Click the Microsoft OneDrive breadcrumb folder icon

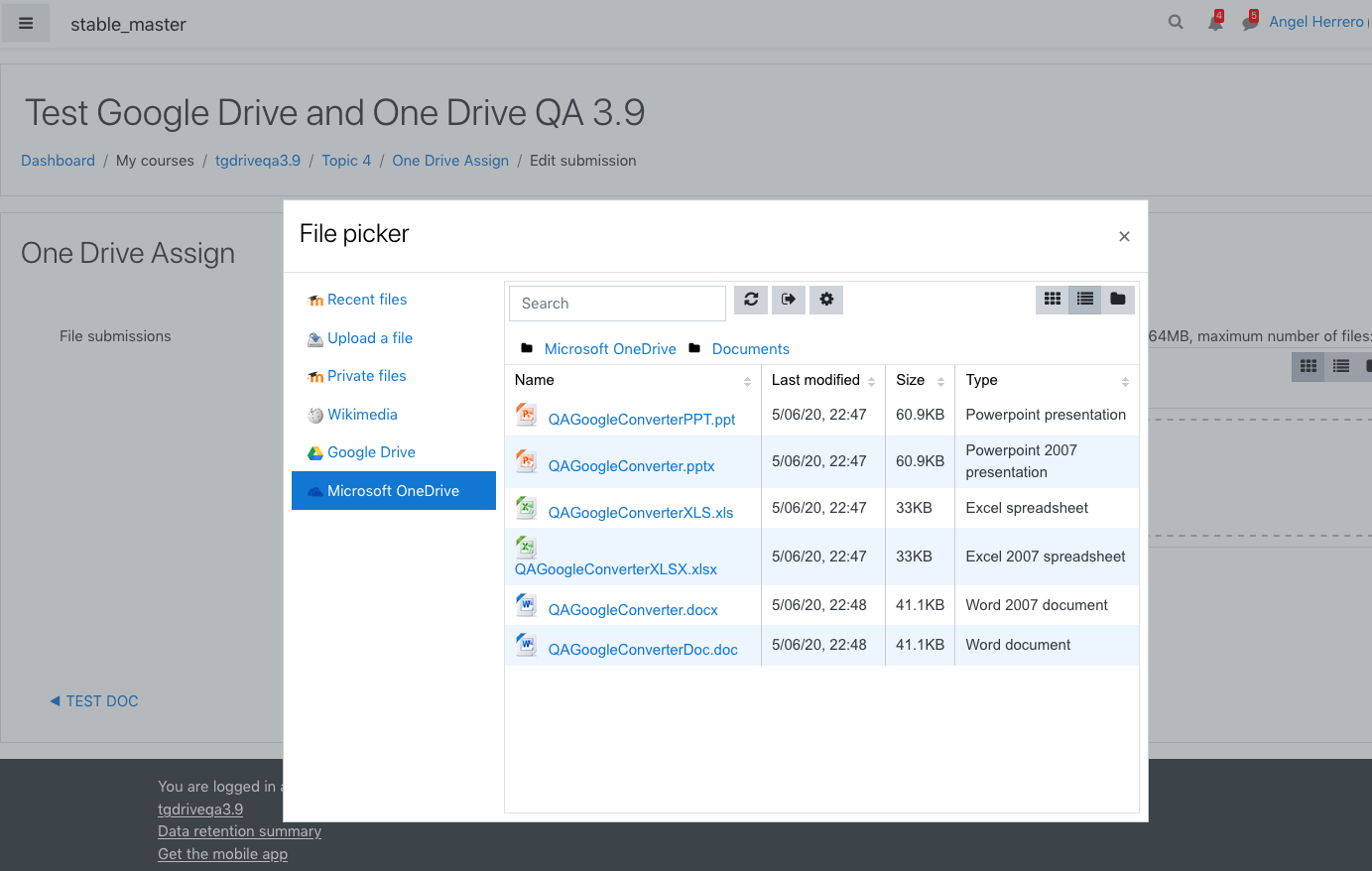point(527,348)
